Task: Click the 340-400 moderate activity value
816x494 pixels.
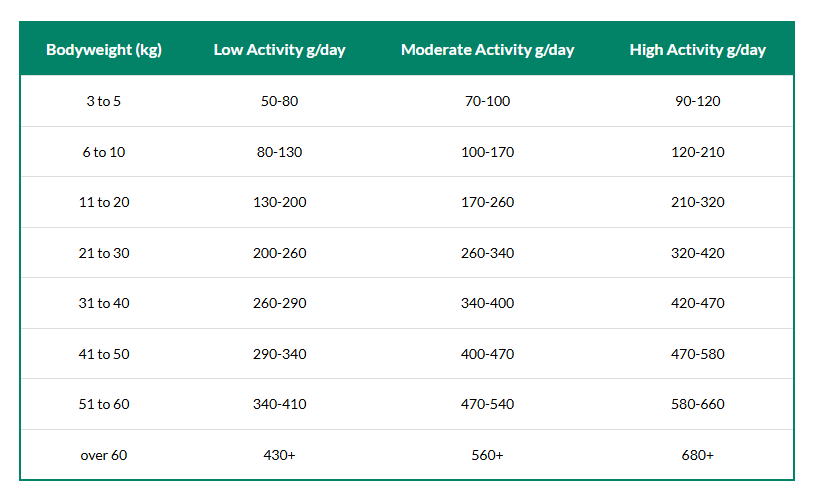Action: tap(487, 303)
